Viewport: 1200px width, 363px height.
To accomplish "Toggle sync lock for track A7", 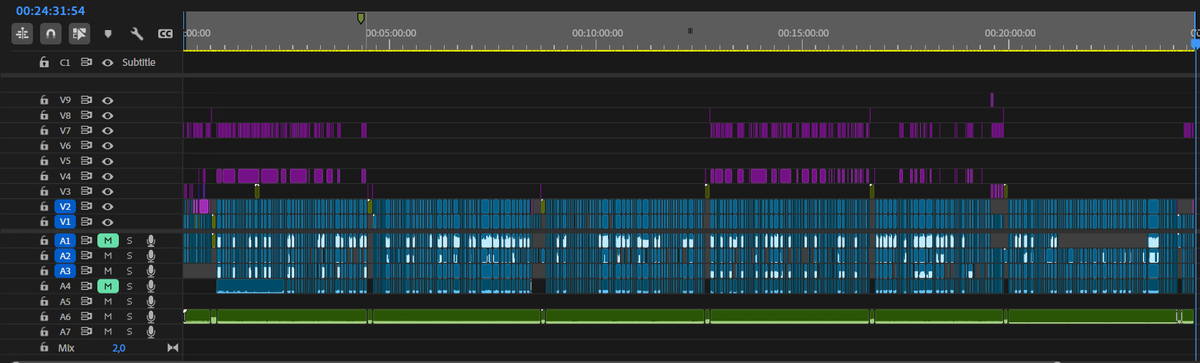I will pos(87,331).
